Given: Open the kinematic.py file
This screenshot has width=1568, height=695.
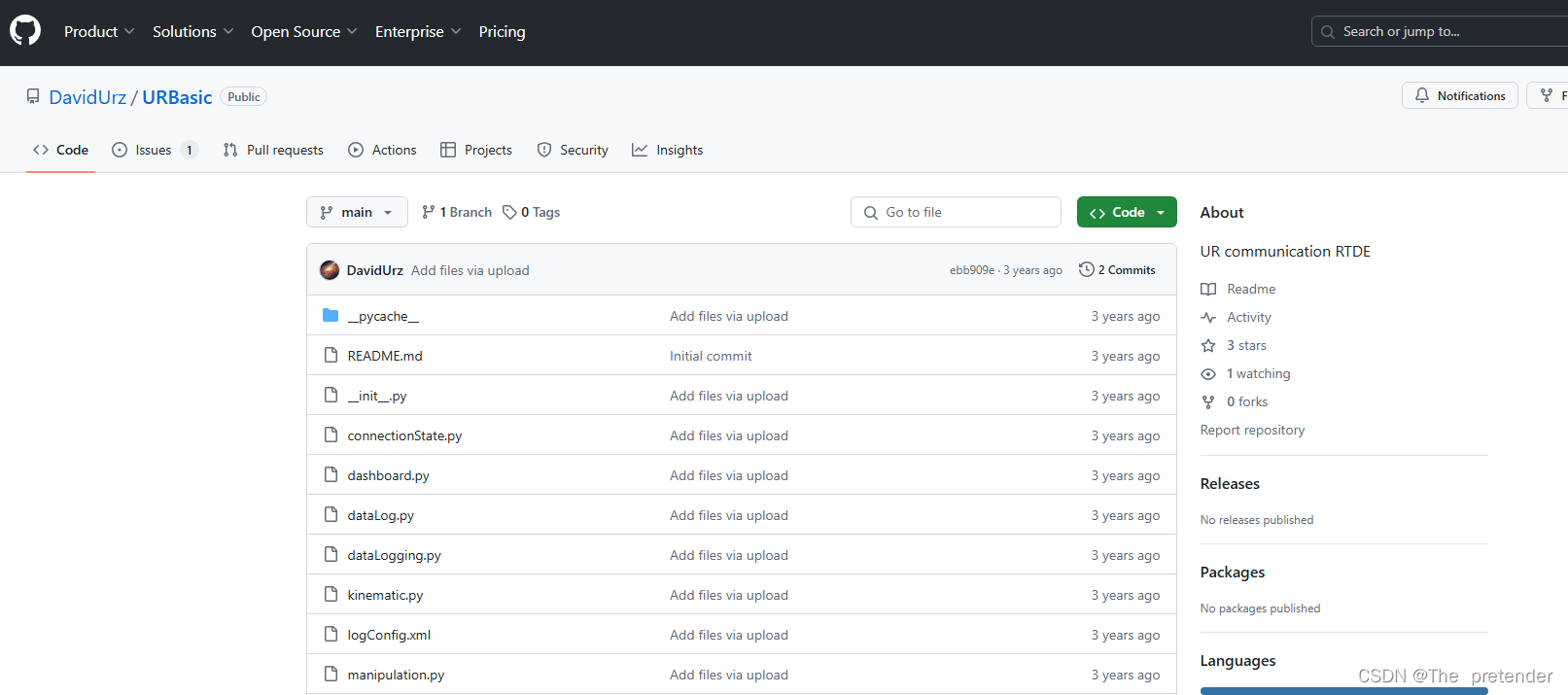Looking at the screenshot, I should click(x=385, y=595).
